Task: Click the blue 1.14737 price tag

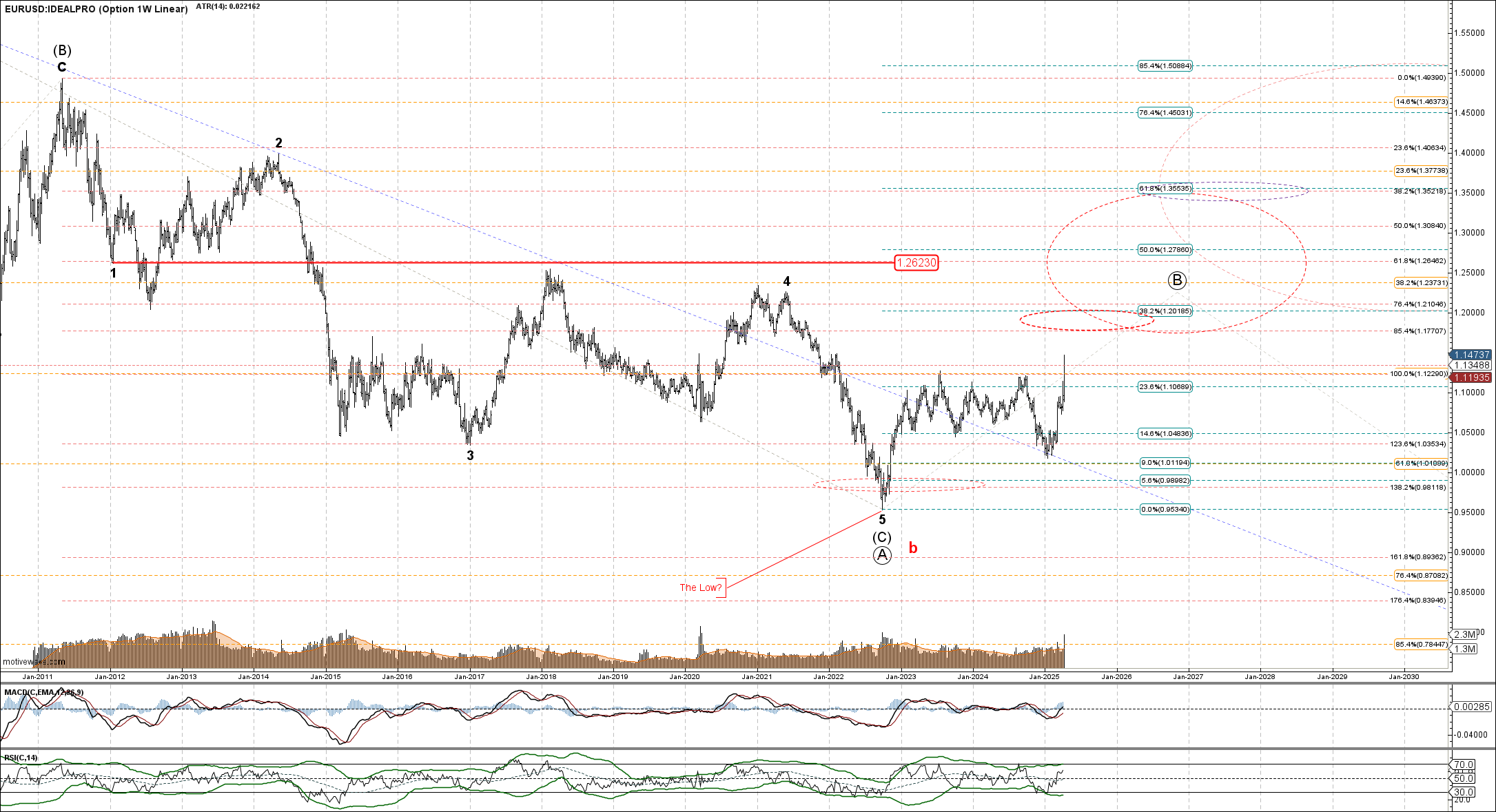Action: coord(1471,355)
